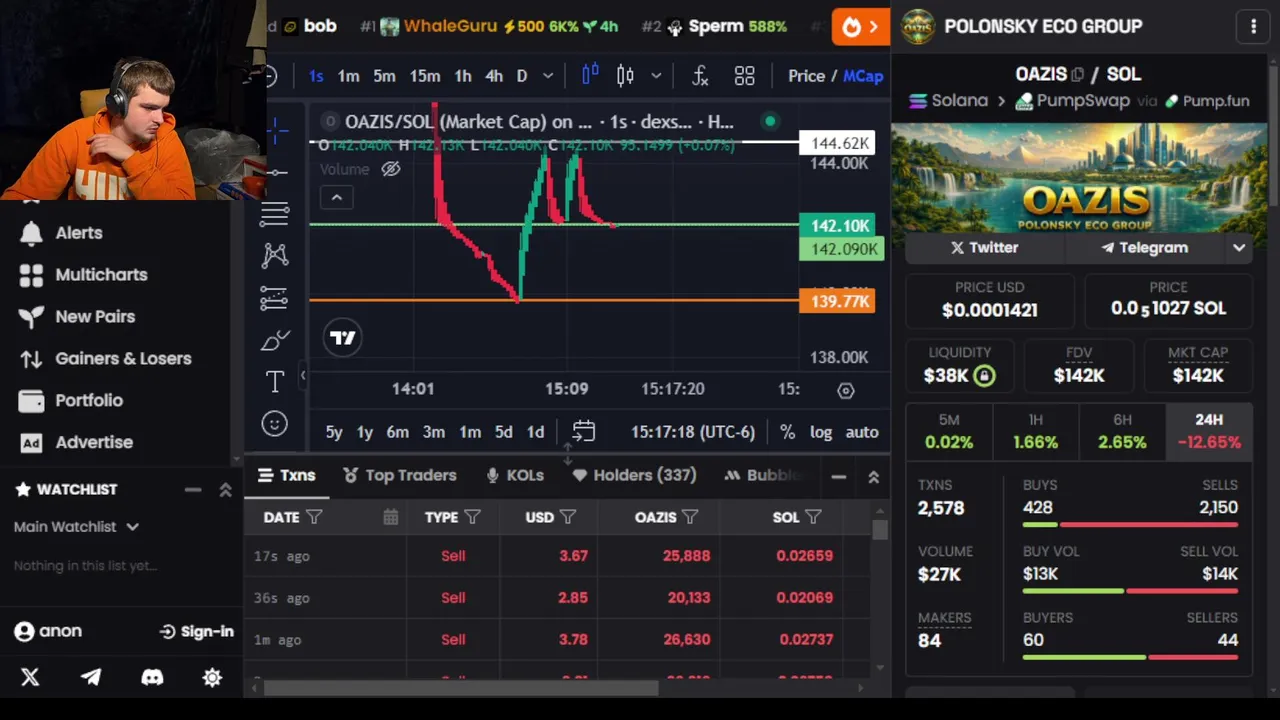1280x720 pixels.
Task: Open the go-to-date calendar icon
Action: point(584,432)
